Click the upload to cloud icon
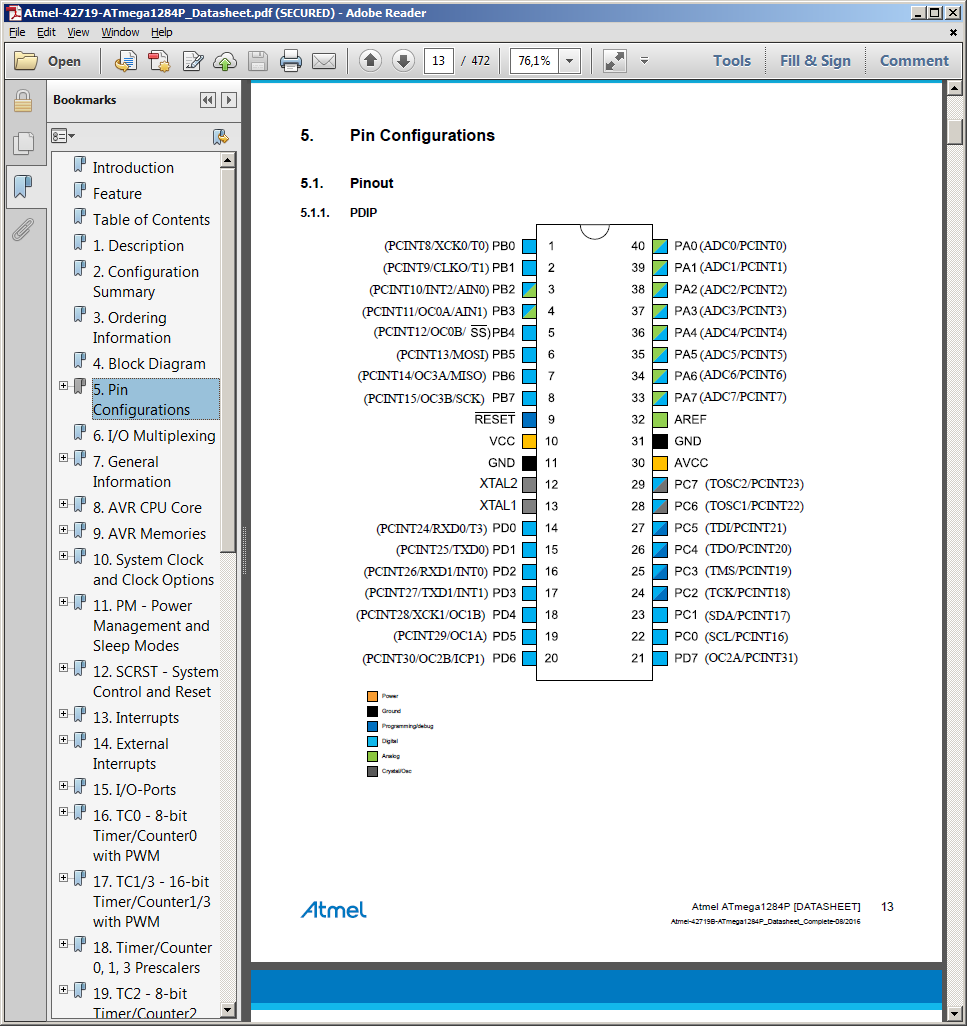The image size is (967, 1026). pyautogui.click(x=224, y=61)
